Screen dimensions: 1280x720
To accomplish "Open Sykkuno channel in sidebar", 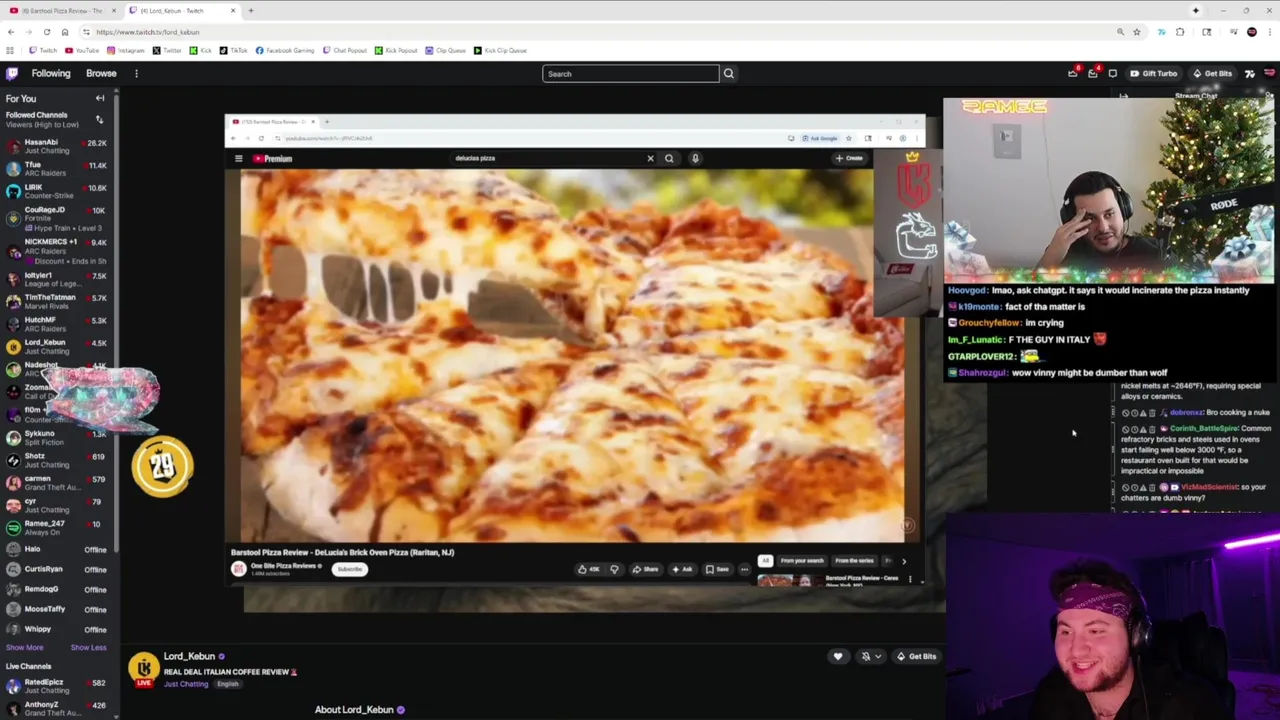I will point(59,437).
